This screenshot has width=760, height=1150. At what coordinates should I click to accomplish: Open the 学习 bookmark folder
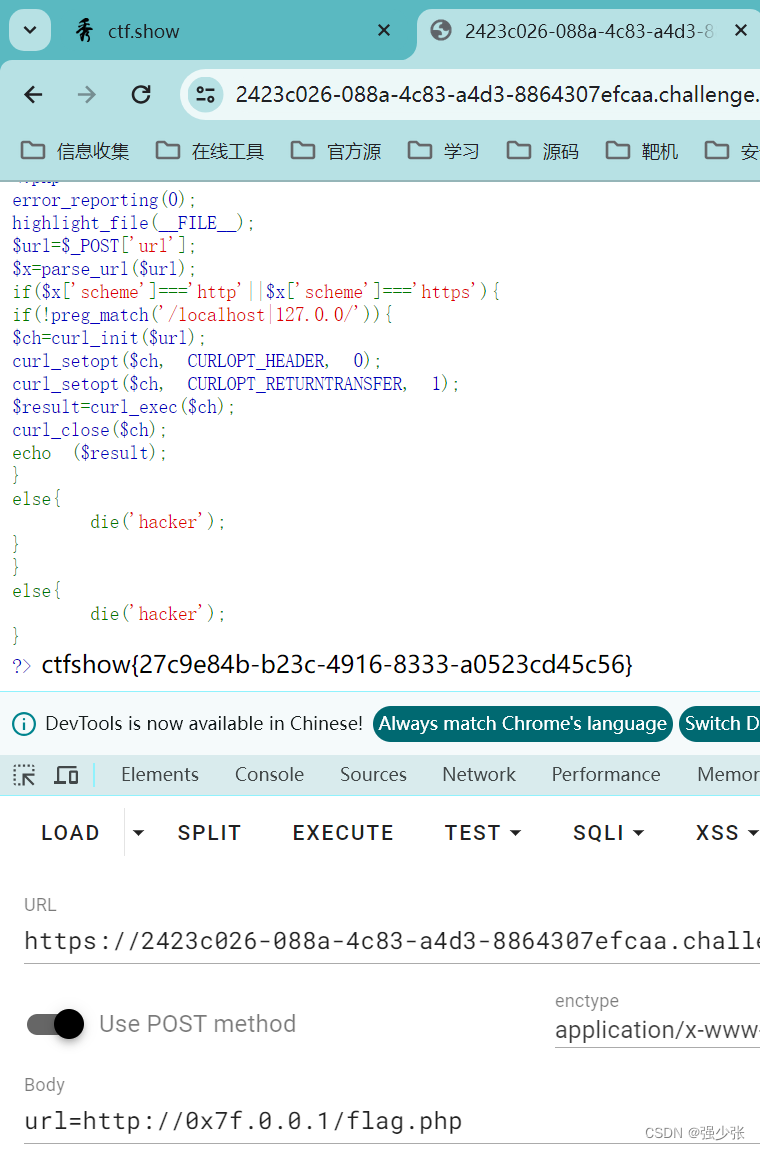point(444,151)
